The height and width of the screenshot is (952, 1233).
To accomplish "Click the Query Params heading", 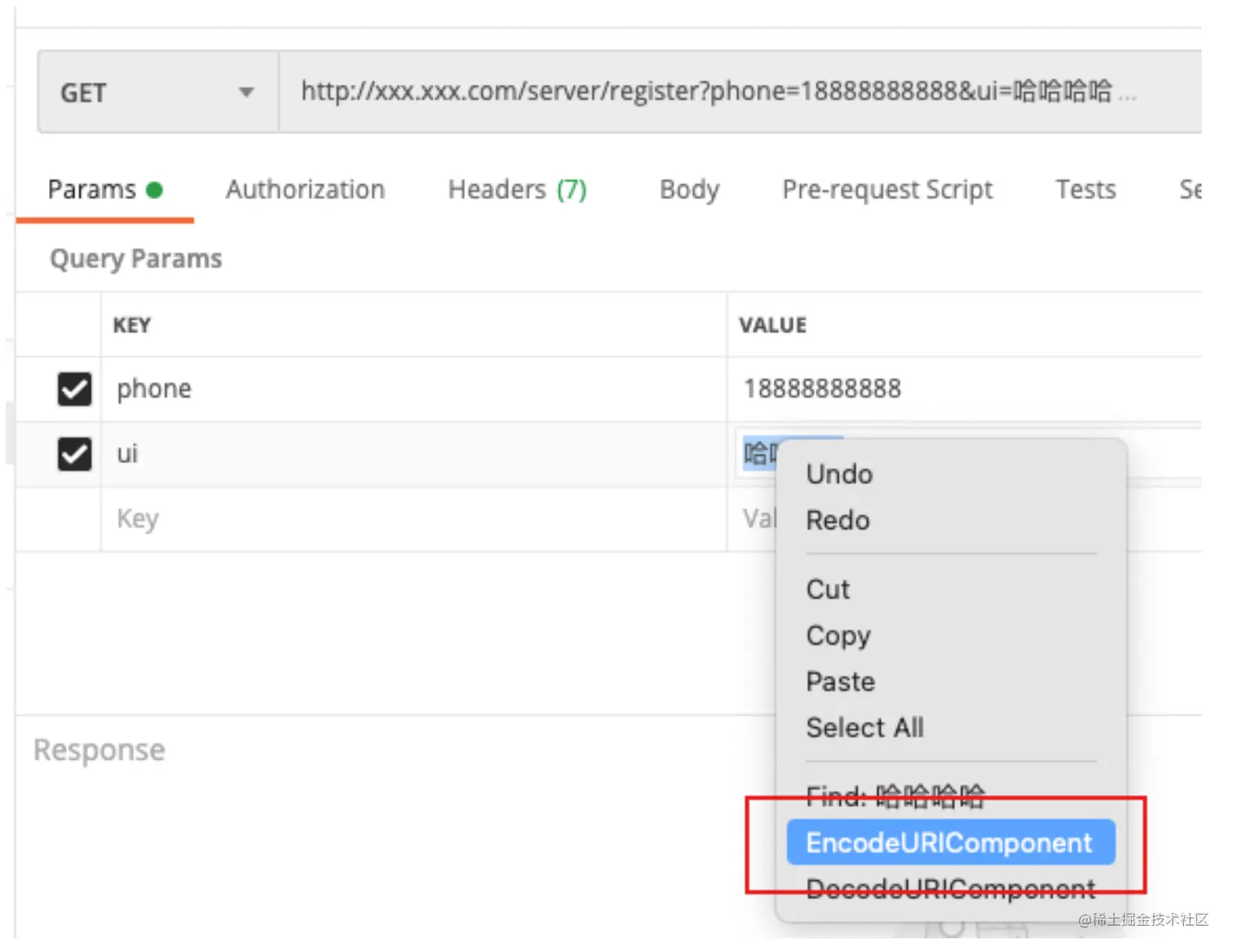I will click(136, 258).
